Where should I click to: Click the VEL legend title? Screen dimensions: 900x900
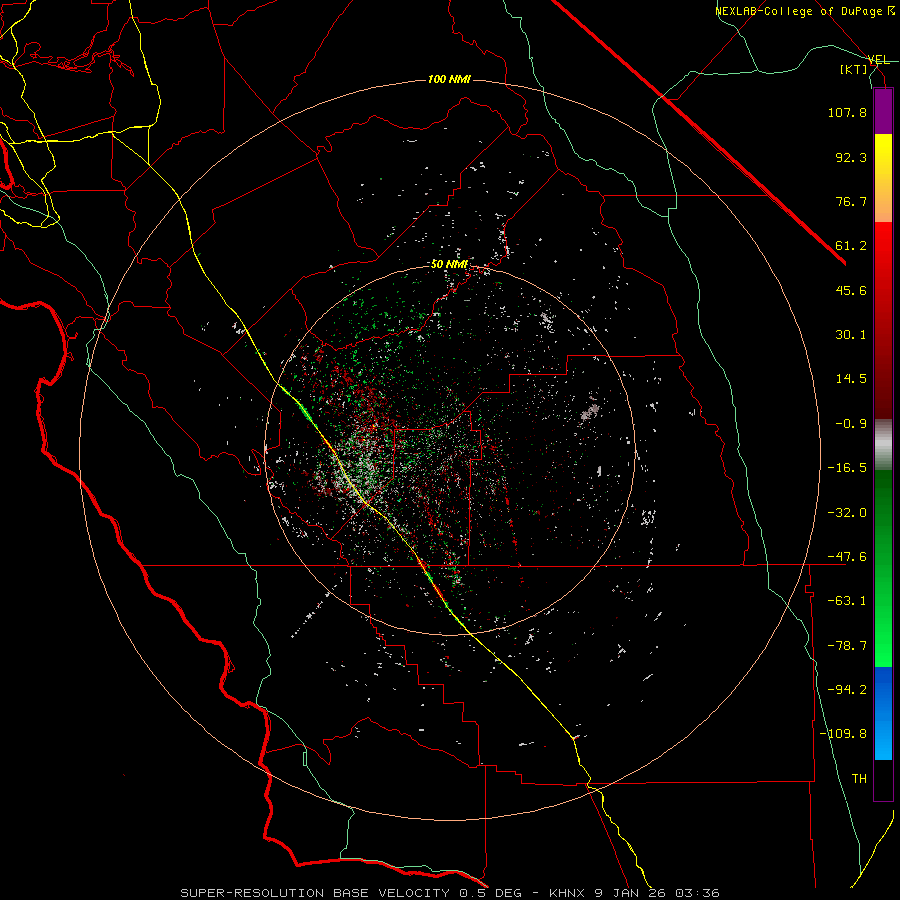[879, 60]
